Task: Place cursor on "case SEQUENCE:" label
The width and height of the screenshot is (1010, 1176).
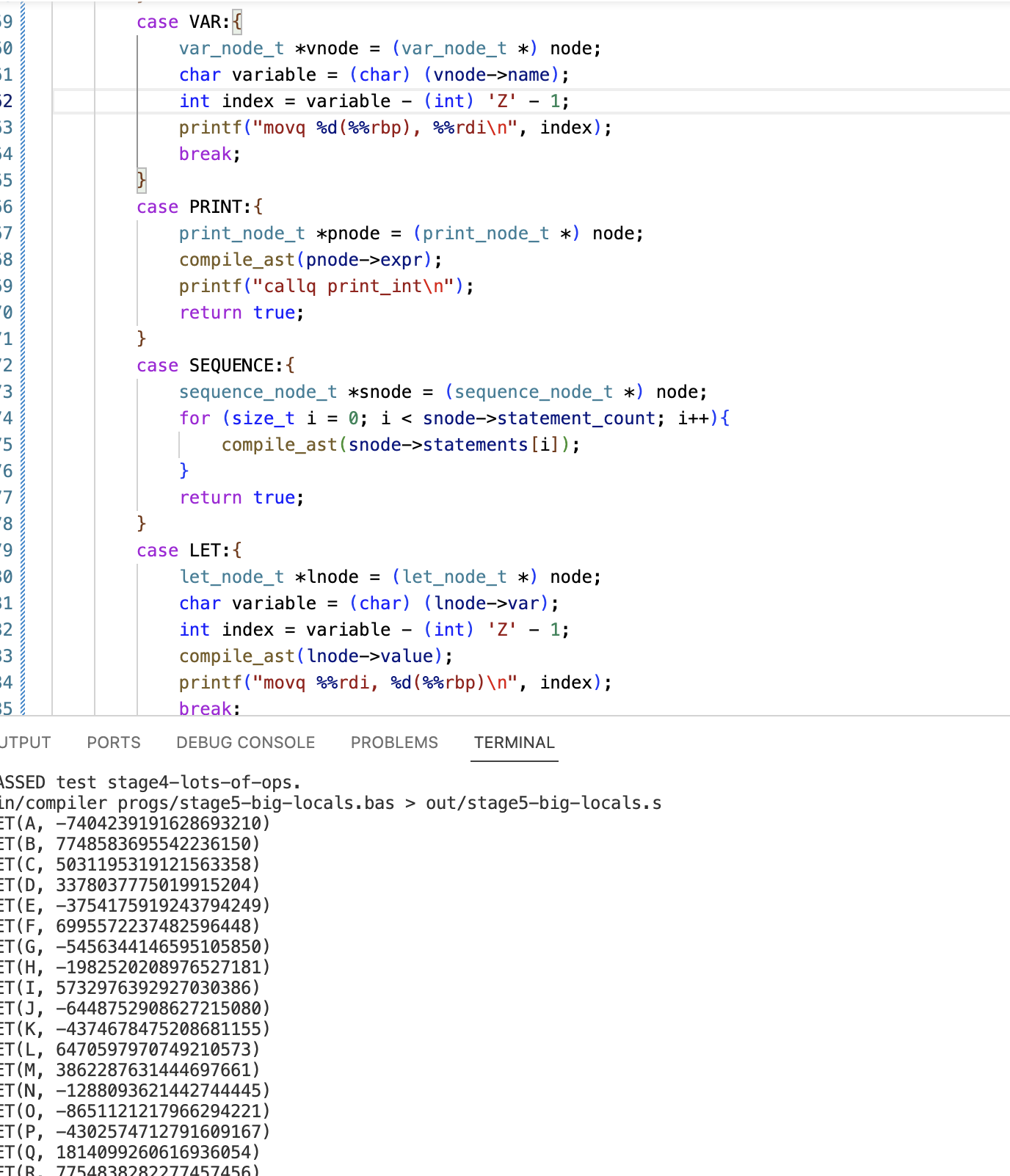Action: [x=214, y=366]
